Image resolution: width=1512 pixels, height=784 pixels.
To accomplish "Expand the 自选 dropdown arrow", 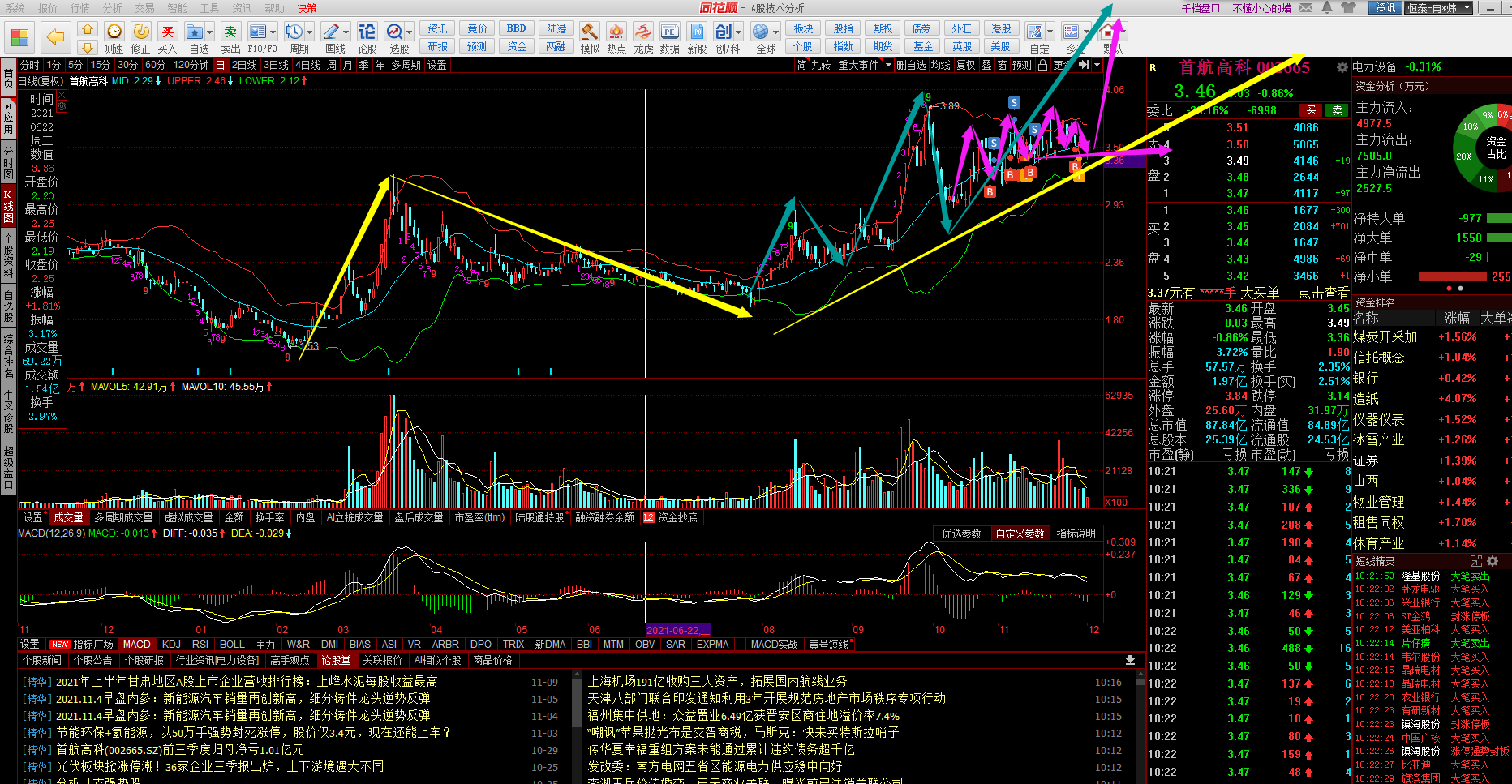I will [x=210, y=32].
